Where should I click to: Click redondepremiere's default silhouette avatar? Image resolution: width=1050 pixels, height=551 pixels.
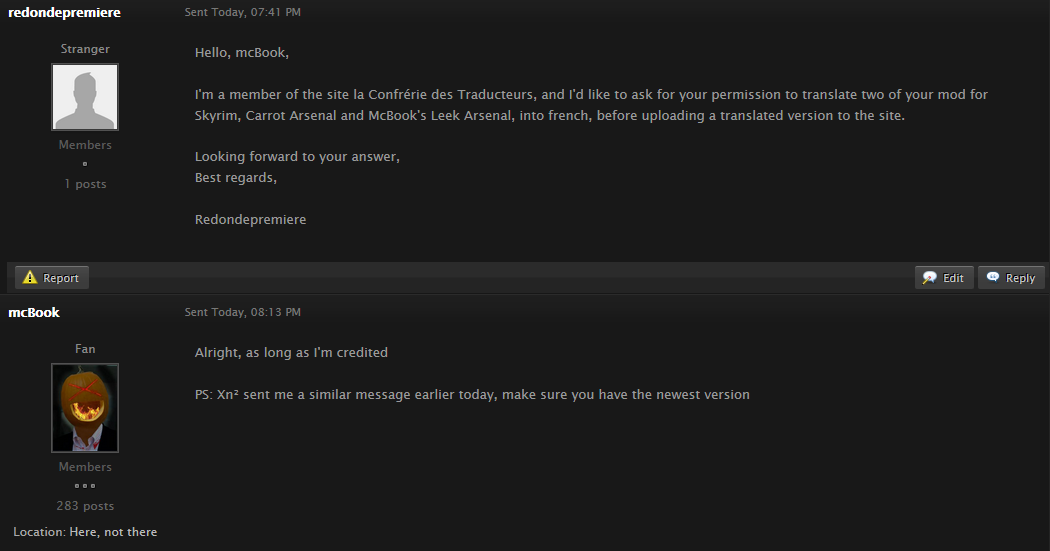85,97
